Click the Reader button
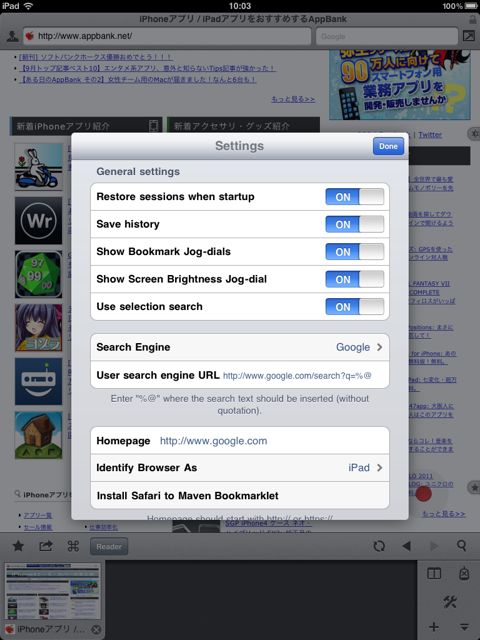 point(109,546)
